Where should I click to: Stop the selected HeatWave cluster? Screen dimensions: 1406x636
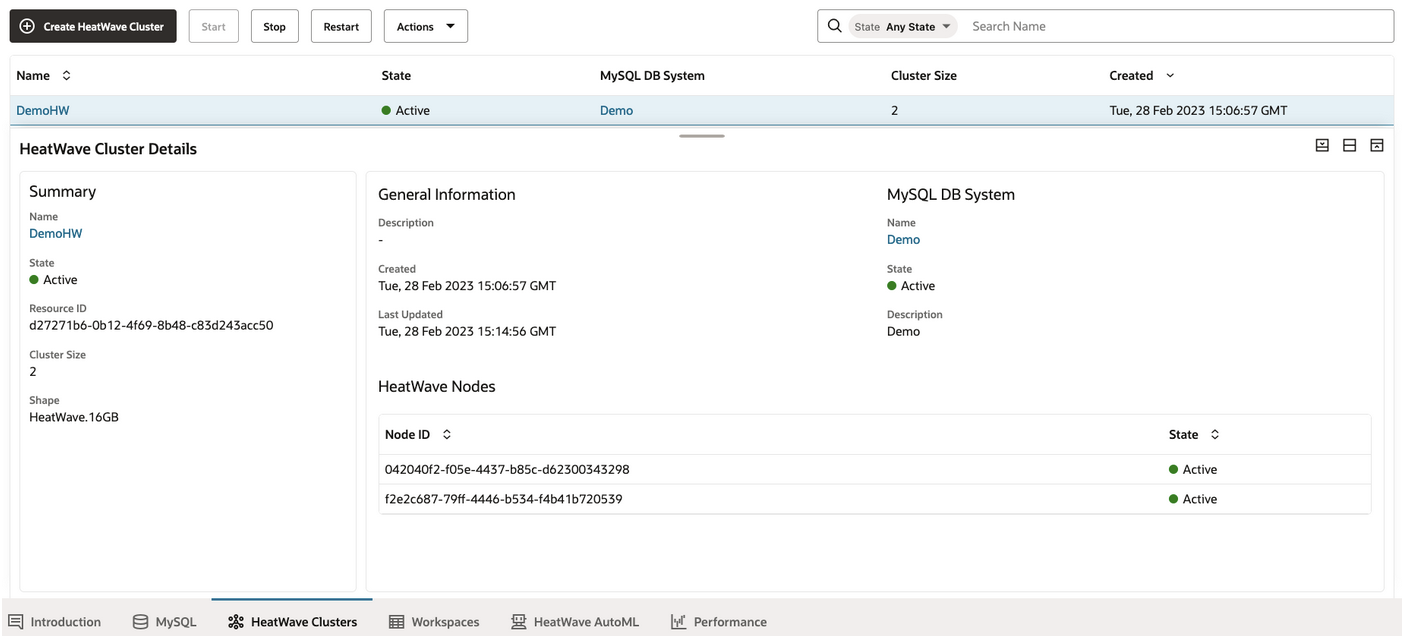274,27
